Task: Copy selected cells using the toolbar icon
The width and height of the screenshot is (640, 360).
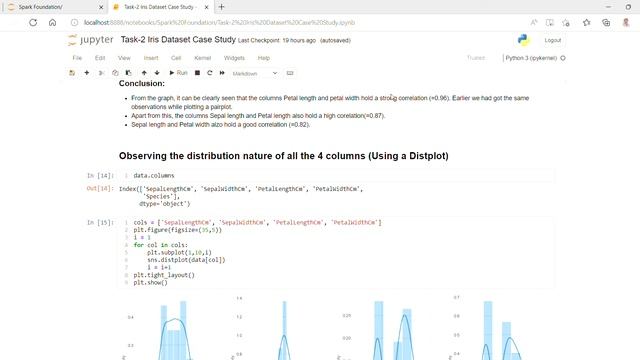Action: 115,73
